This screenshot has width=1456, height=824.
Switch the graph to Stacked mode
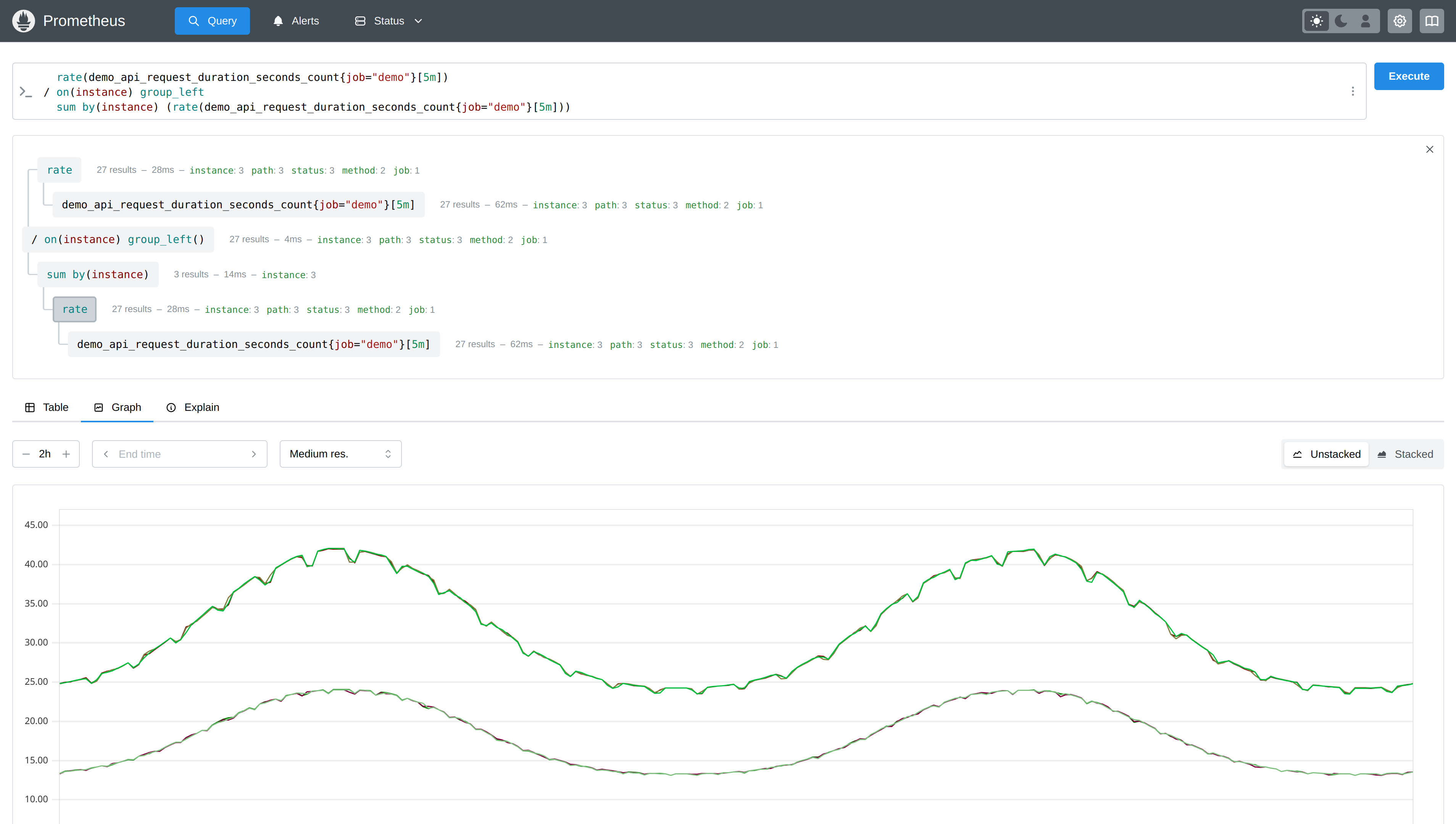(x=1406, y=454)
